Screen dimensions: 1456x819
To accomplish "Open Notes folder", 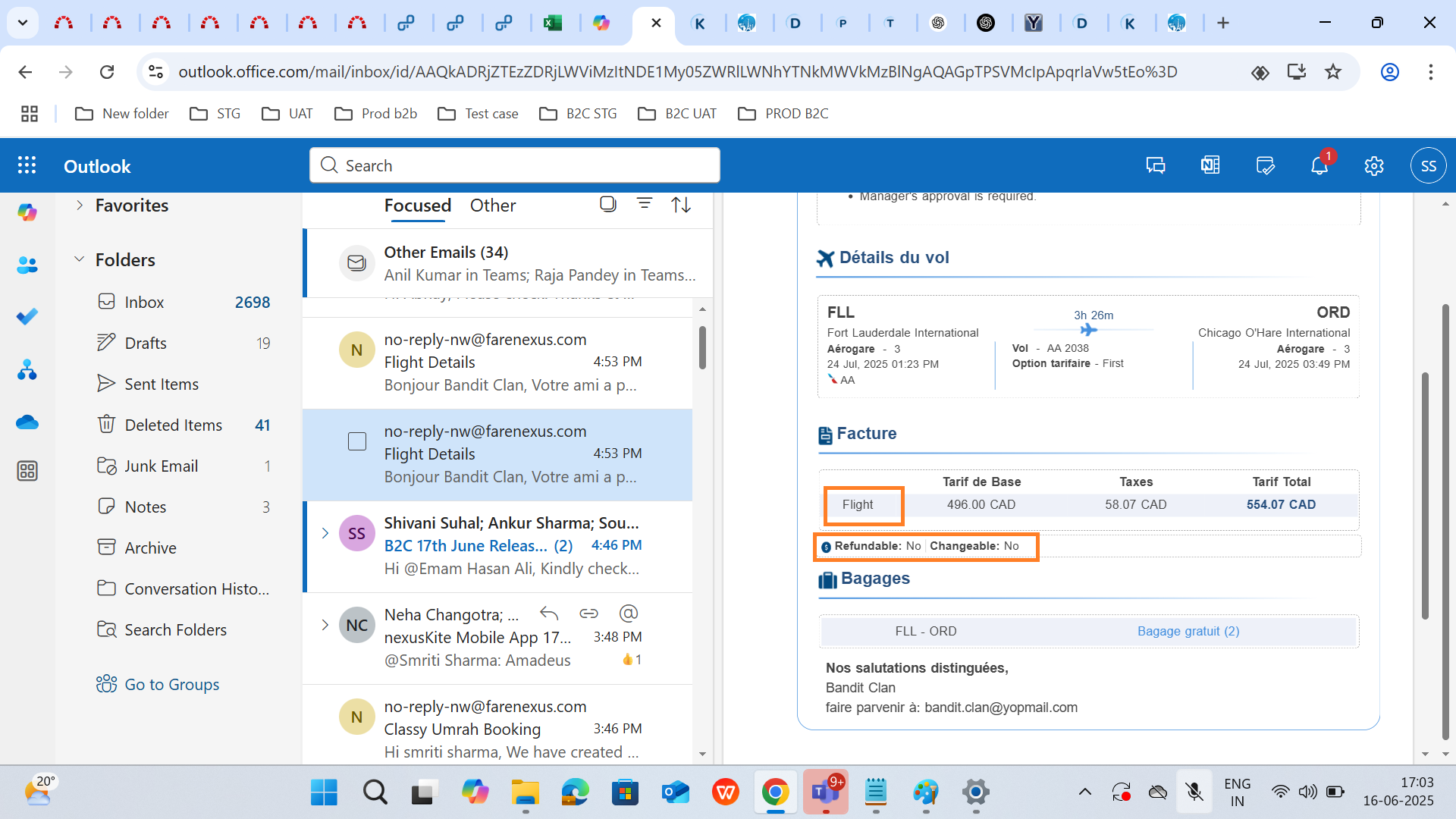I will [182, 507].
